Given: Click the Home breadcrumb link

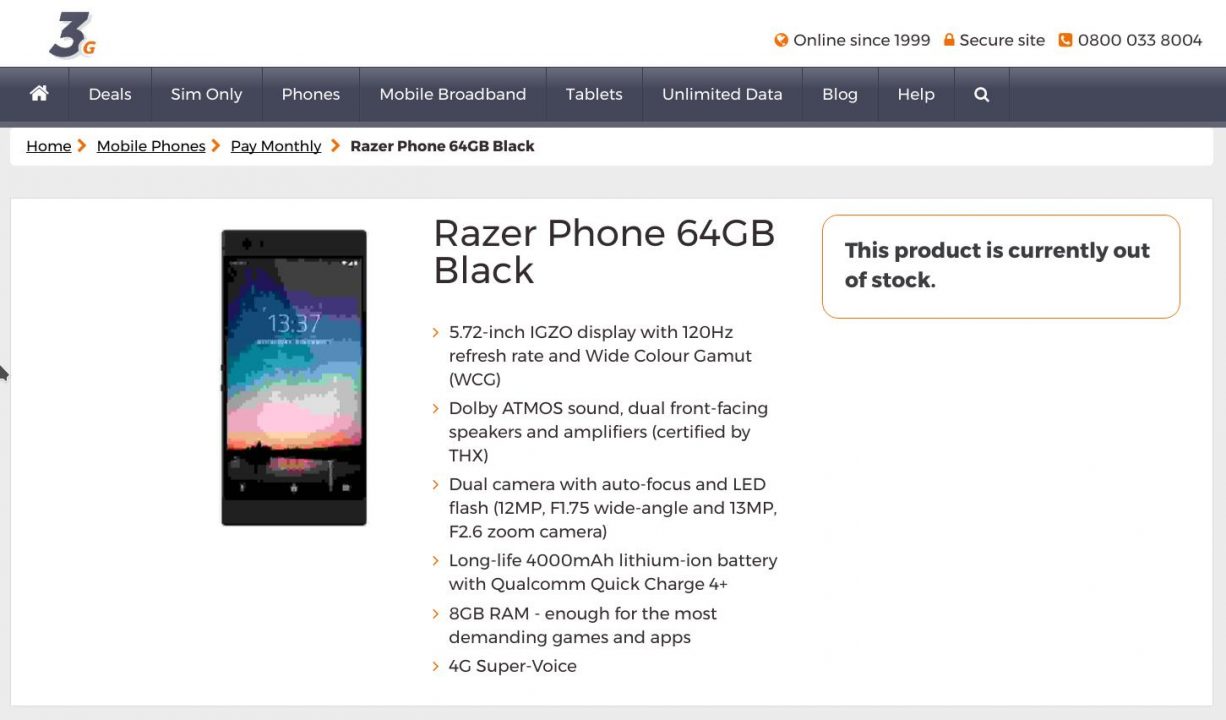Looking at the screenshot, I should point(48,146).
